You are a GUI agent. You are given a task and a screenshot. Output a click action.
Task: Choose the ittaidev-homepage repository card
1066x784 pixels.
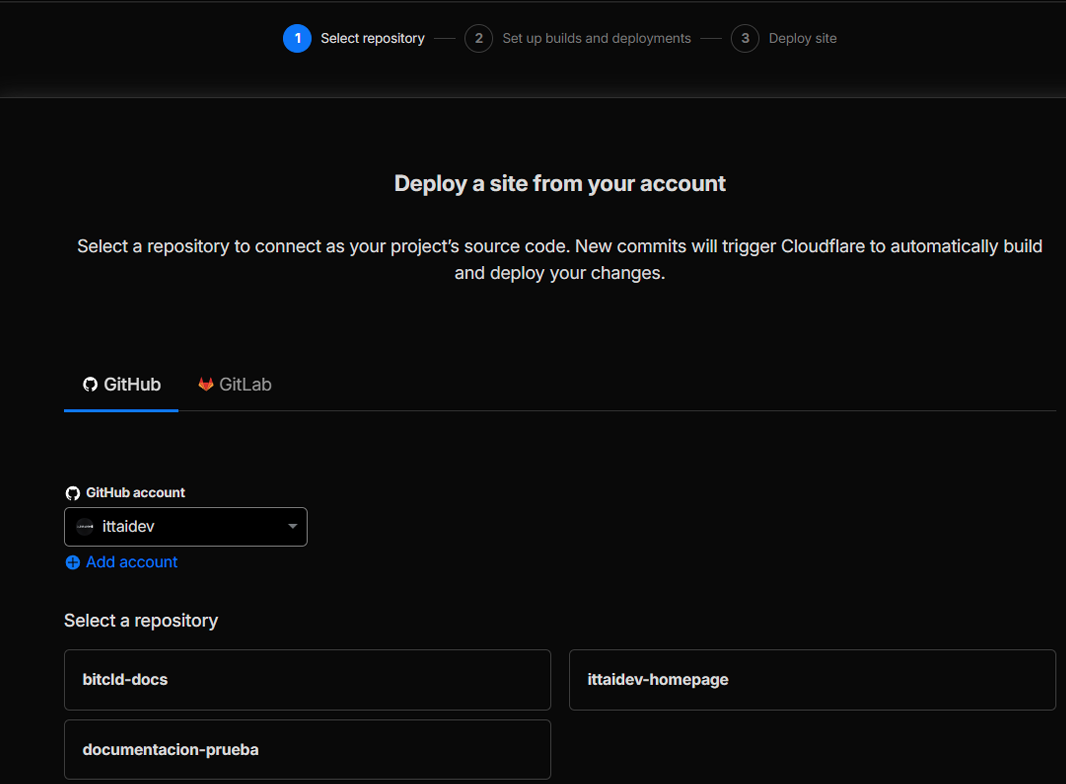point(812,679)
